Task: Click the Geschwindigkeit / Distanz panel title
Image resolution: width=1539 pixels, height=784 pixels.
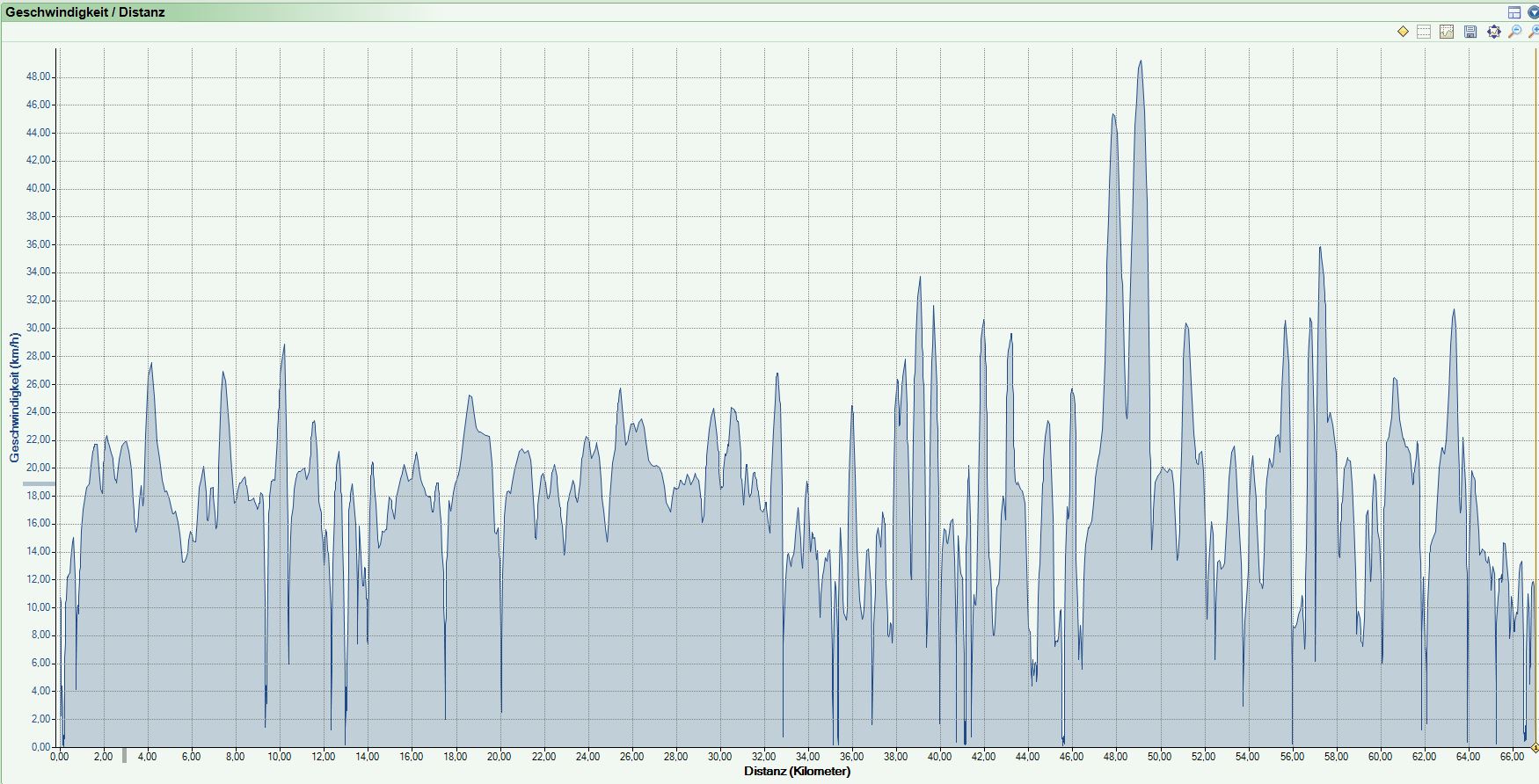Action: [85, 12]
